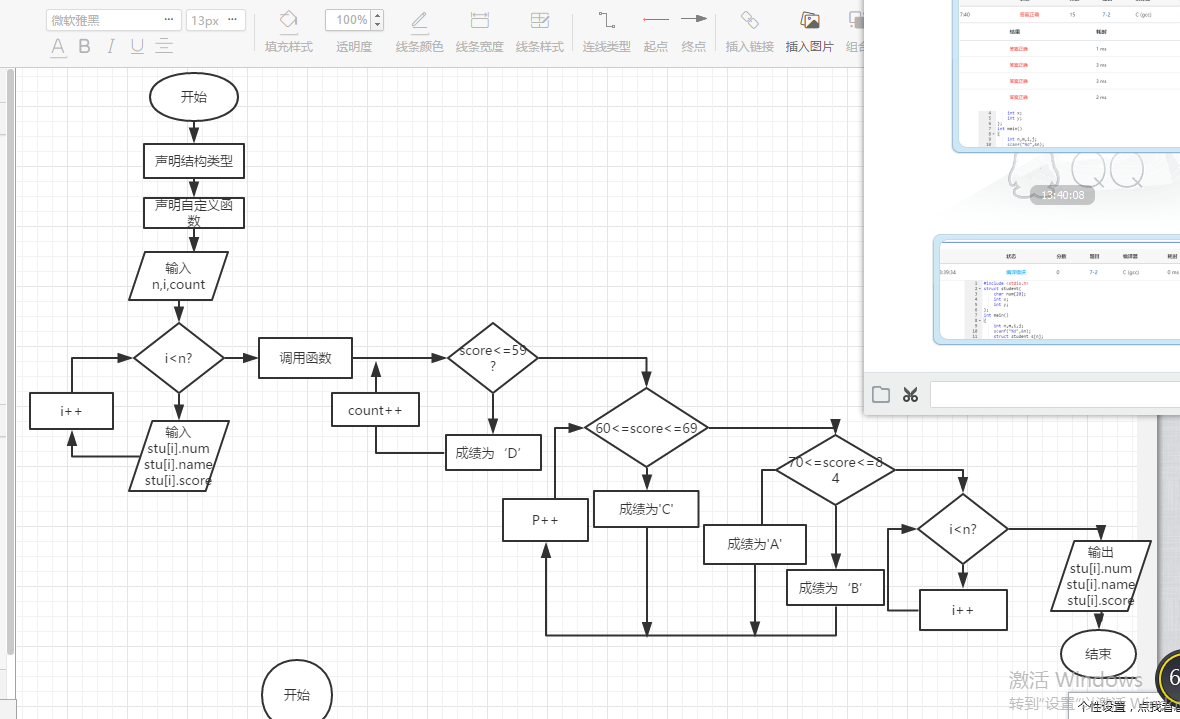Open the font family dropdown 微软雅黑
The height and width of the screenshot is (719, 1180).
(114, 20)
